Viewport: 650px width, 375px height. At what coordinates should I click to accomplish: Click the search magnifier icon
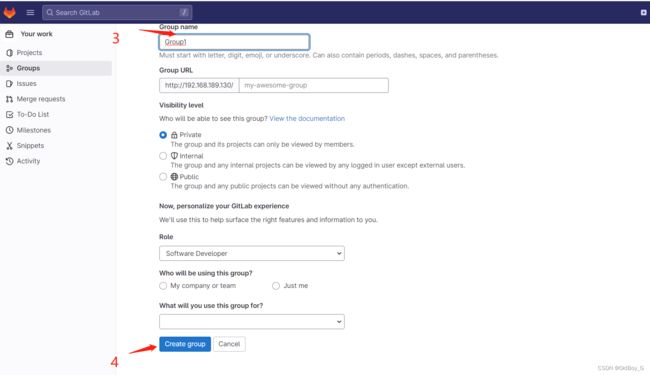pyautogui.click(x=50, y=12)
